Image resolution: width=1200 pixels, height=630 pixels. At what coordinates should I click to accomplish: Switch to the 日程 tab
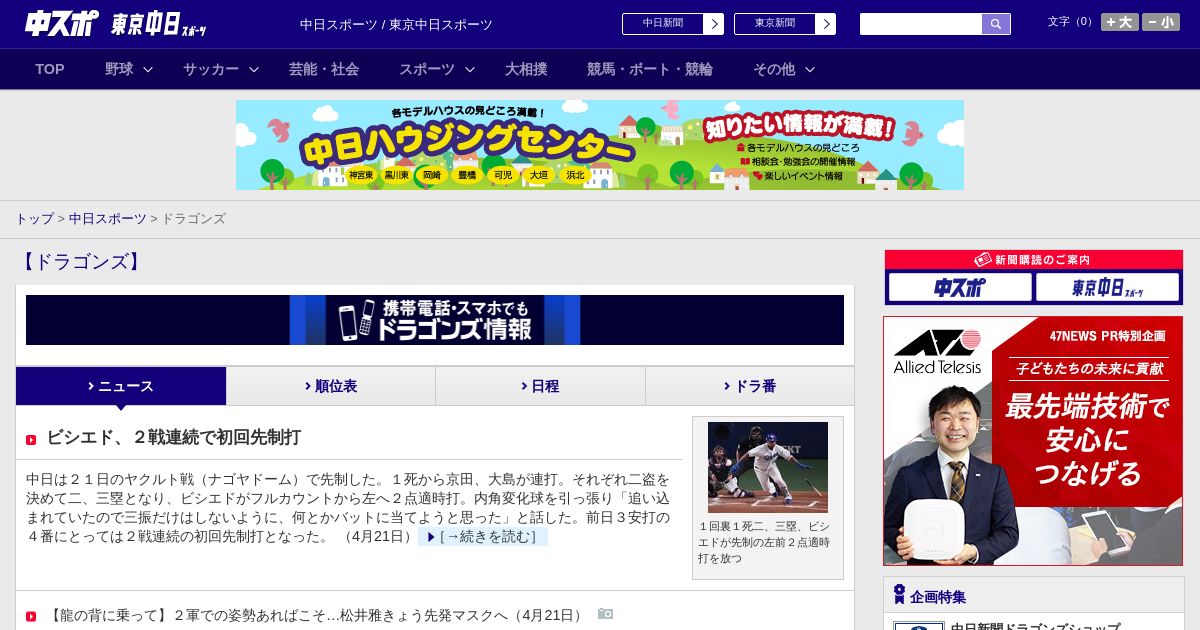pyautogui.click(x=540, y=386)
